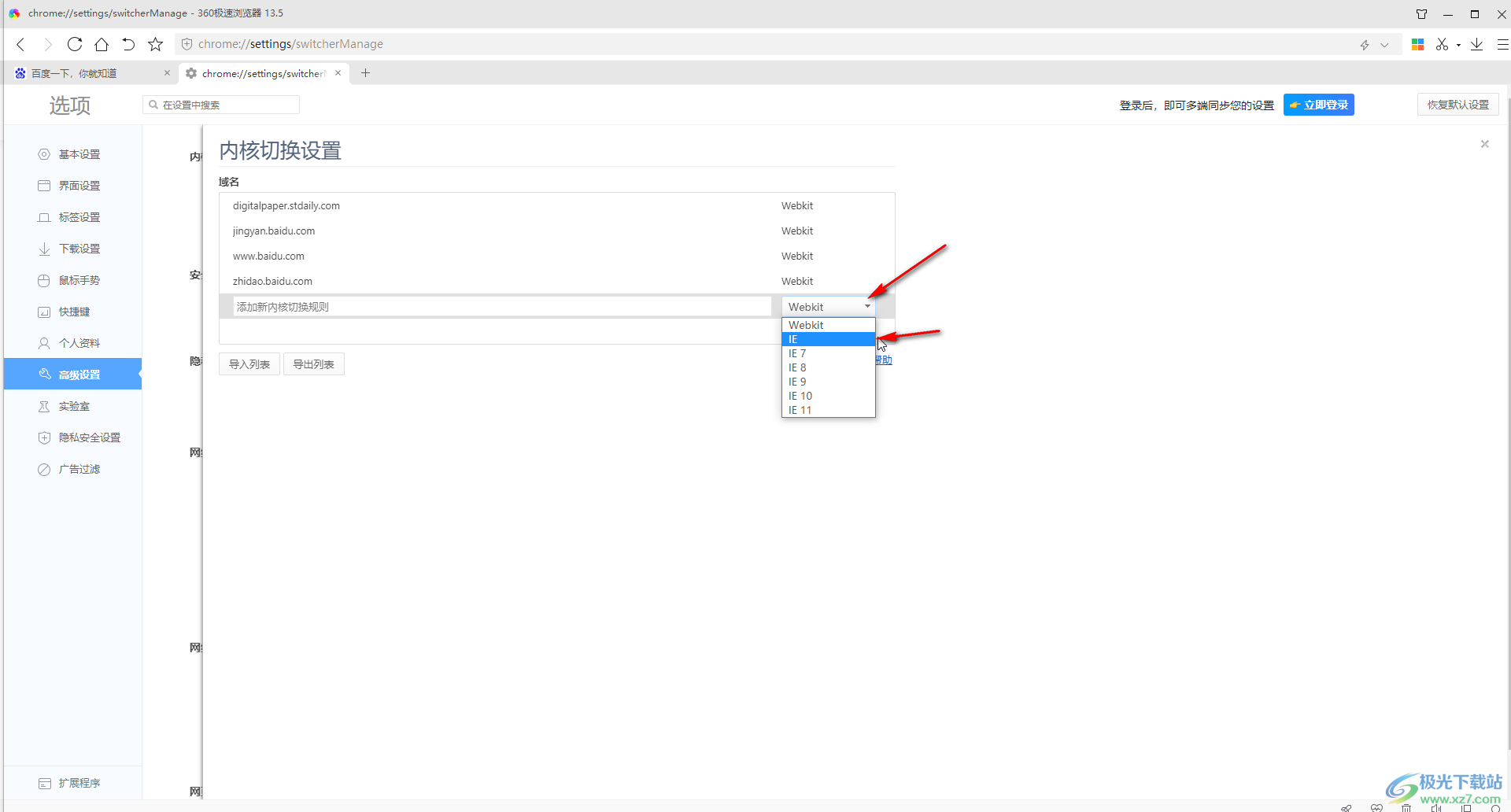Open the browser main menu icon
The image size is (1511, 812).
tap(1502, 45)
